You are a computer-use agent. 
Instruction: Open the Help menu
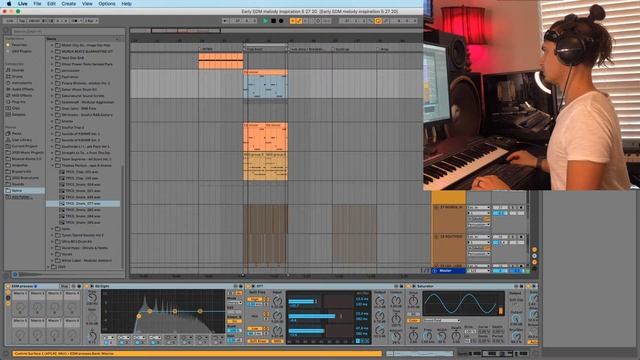[x=127, y=4]
